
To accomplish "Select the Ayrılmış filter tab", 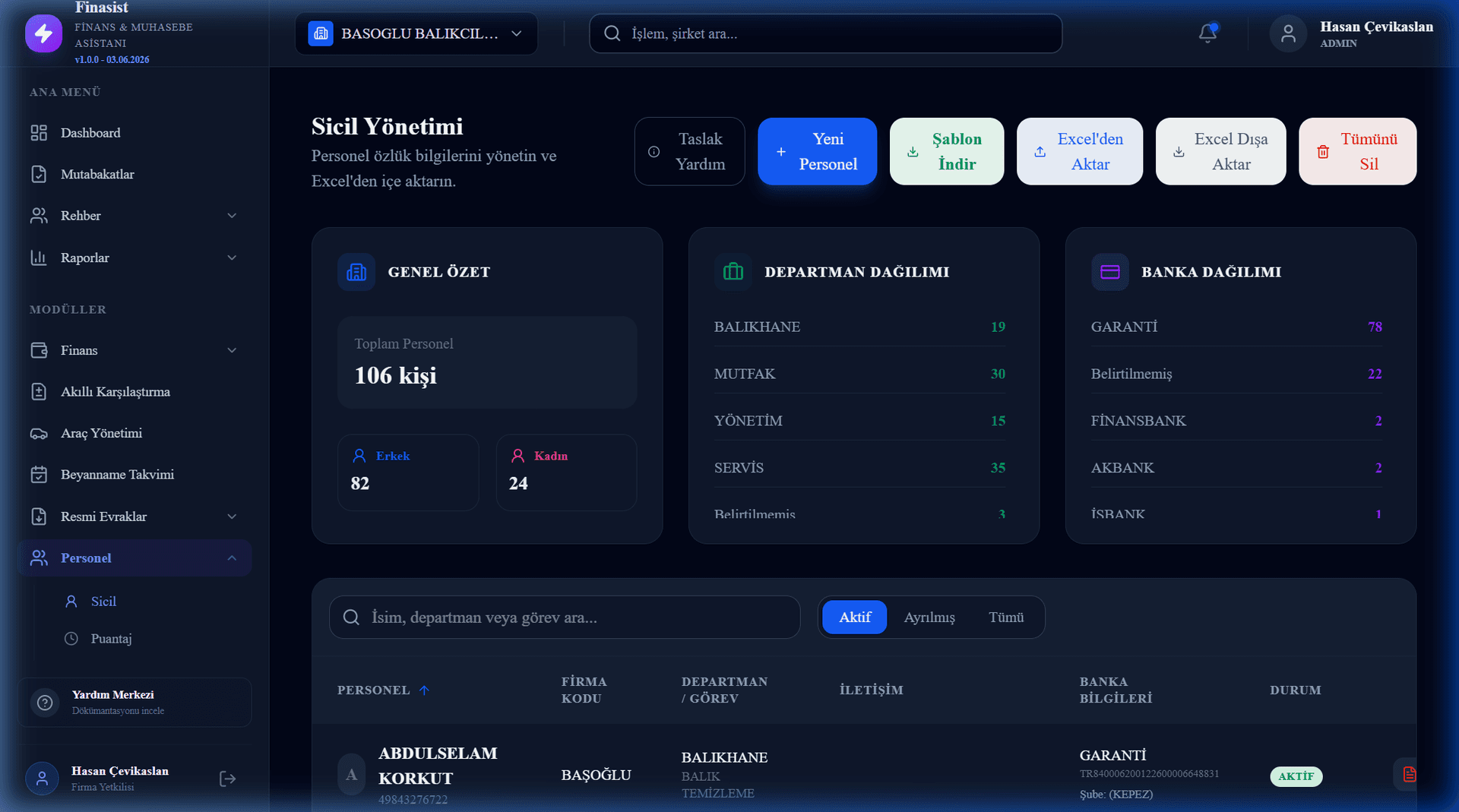I will pos(929,617).
